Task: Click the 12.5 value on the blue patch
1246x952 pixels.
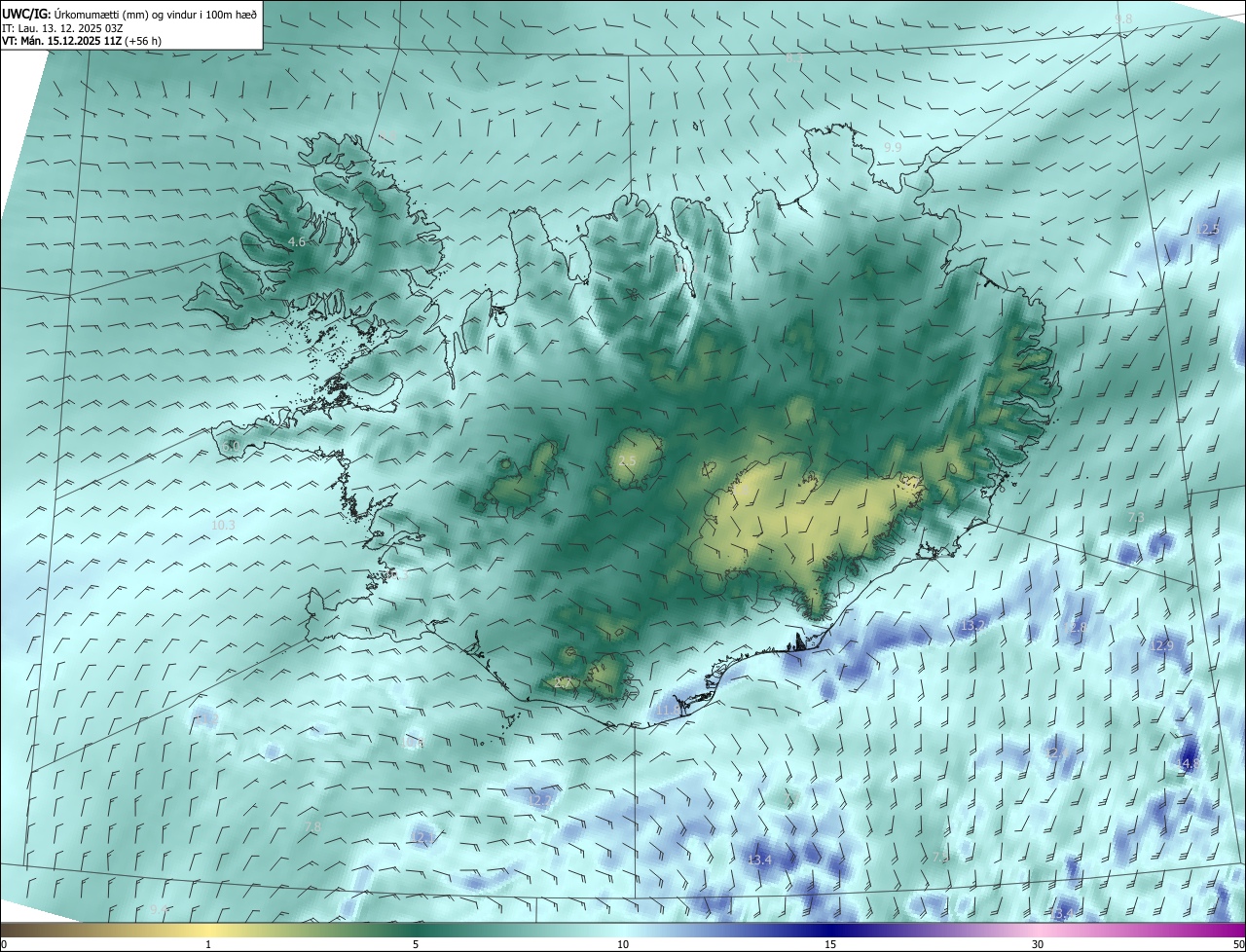Action: click(1208, 230)
